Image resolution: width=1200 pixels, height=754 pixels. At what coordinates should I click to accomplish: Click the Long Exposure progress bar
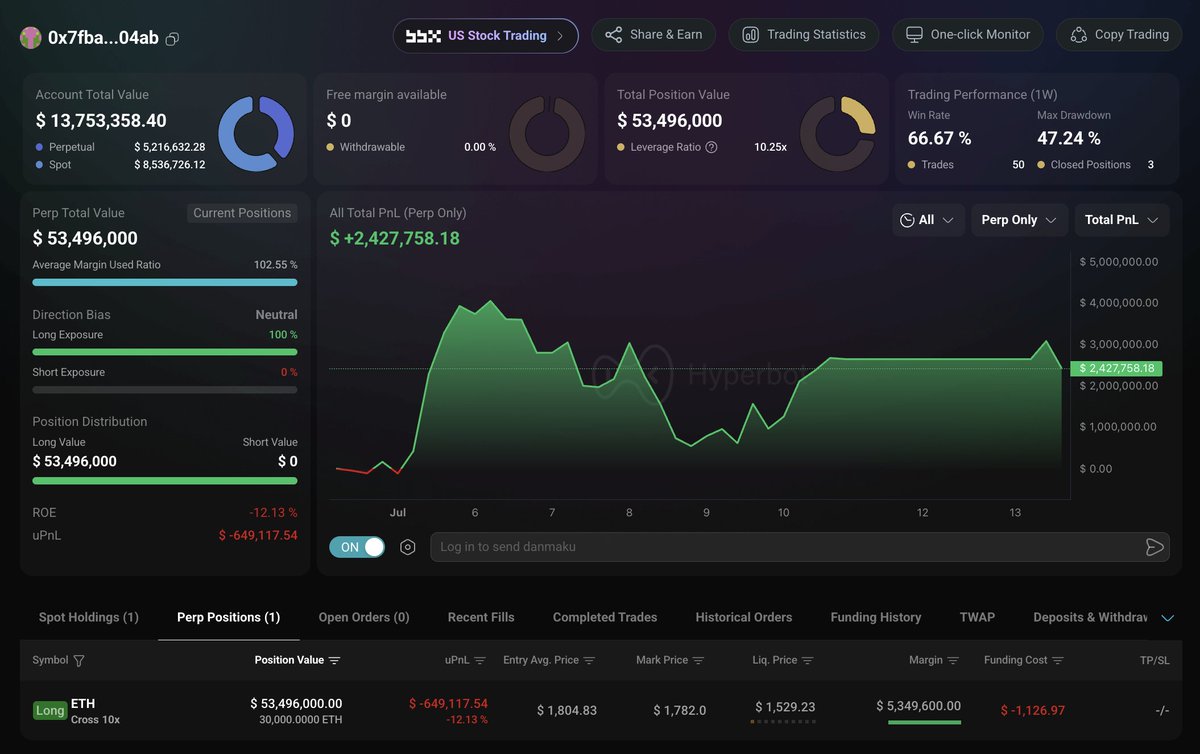pyautogui.click(x=165, y=352)
